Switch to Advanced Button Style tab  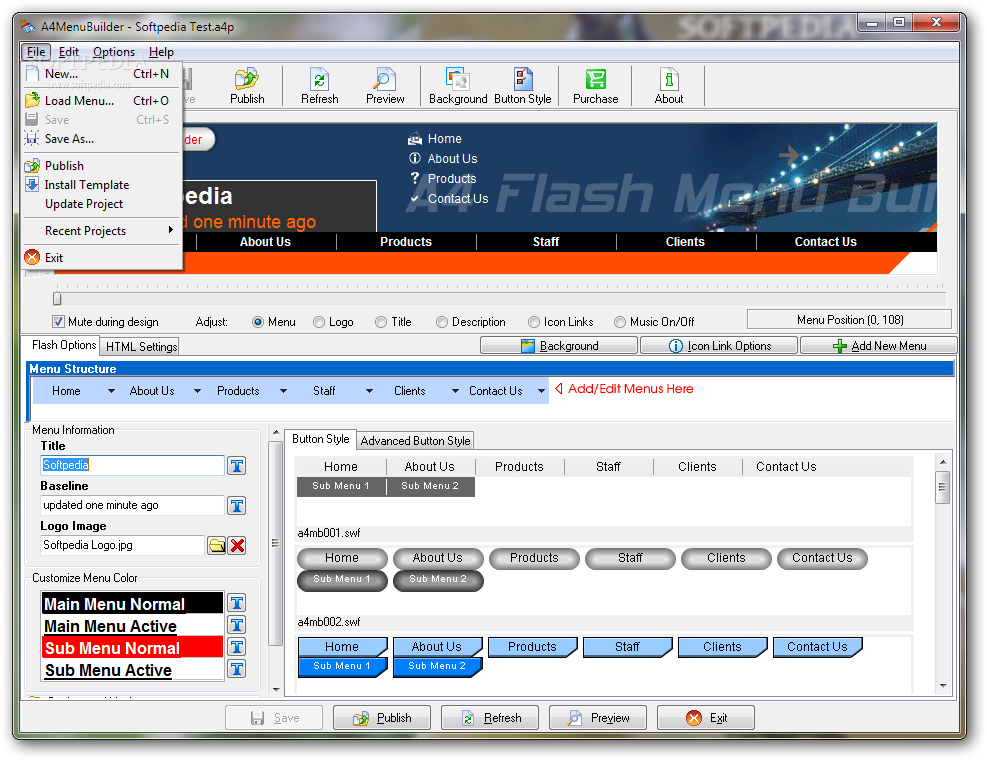click(415, 441)
